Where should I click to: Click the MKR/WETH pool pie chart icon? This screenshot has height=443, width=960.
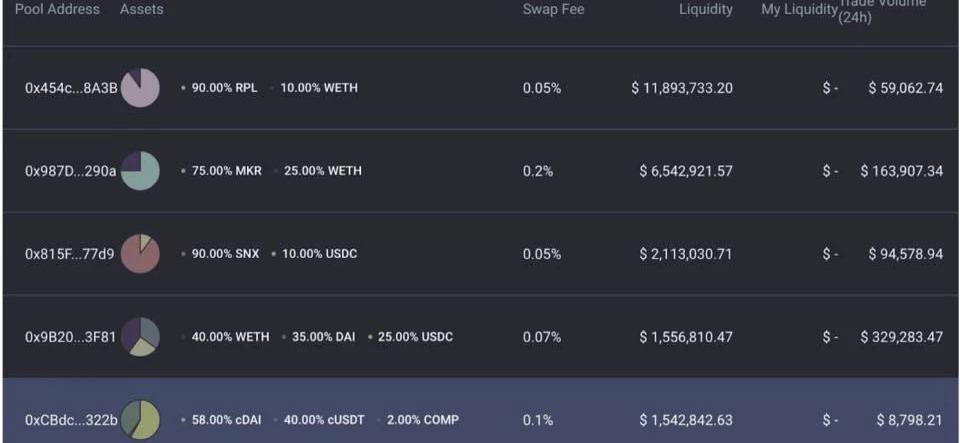(140, 171)
